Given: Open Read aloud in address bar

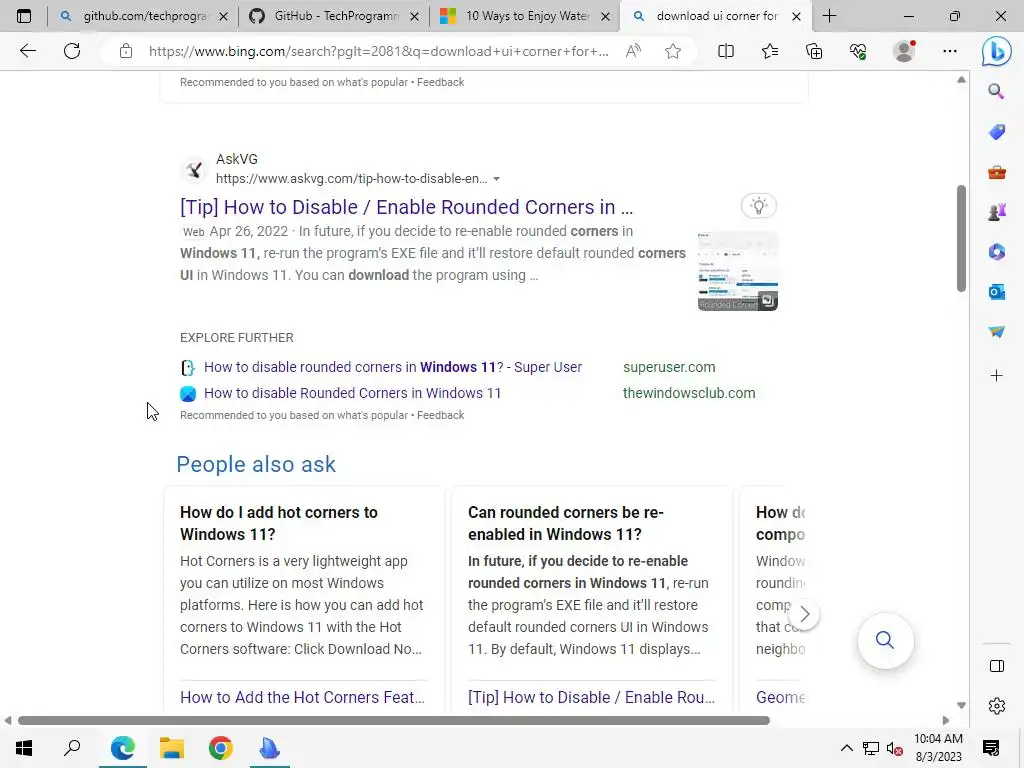Looking at the screenshot, I should pos(633,51).
